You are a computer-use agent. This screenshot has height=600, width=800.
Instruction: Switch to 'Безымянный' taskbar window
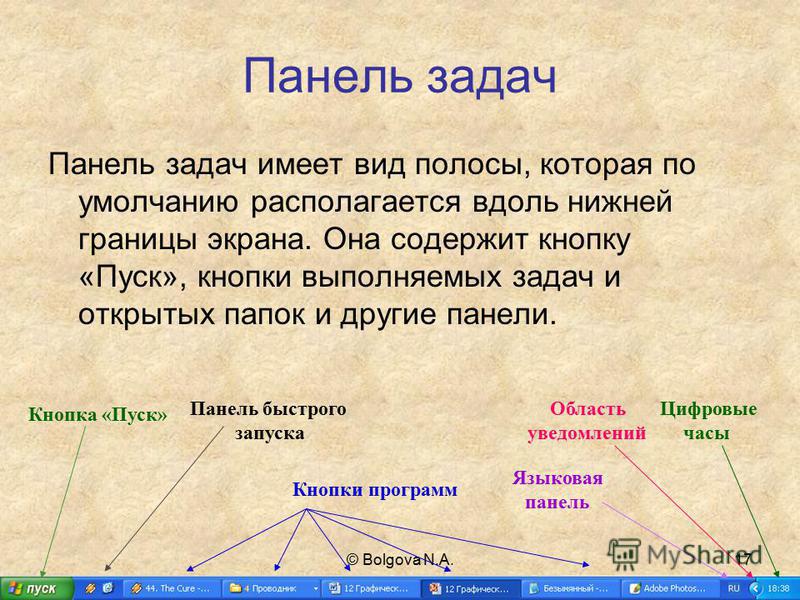[571, 589]
